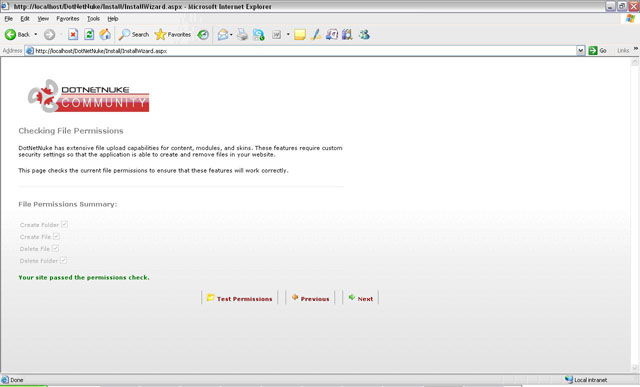Image resolution: width=640 pixels, height=387 pixels.
Task: Open the Edit menu
Action: coord(25,19)
